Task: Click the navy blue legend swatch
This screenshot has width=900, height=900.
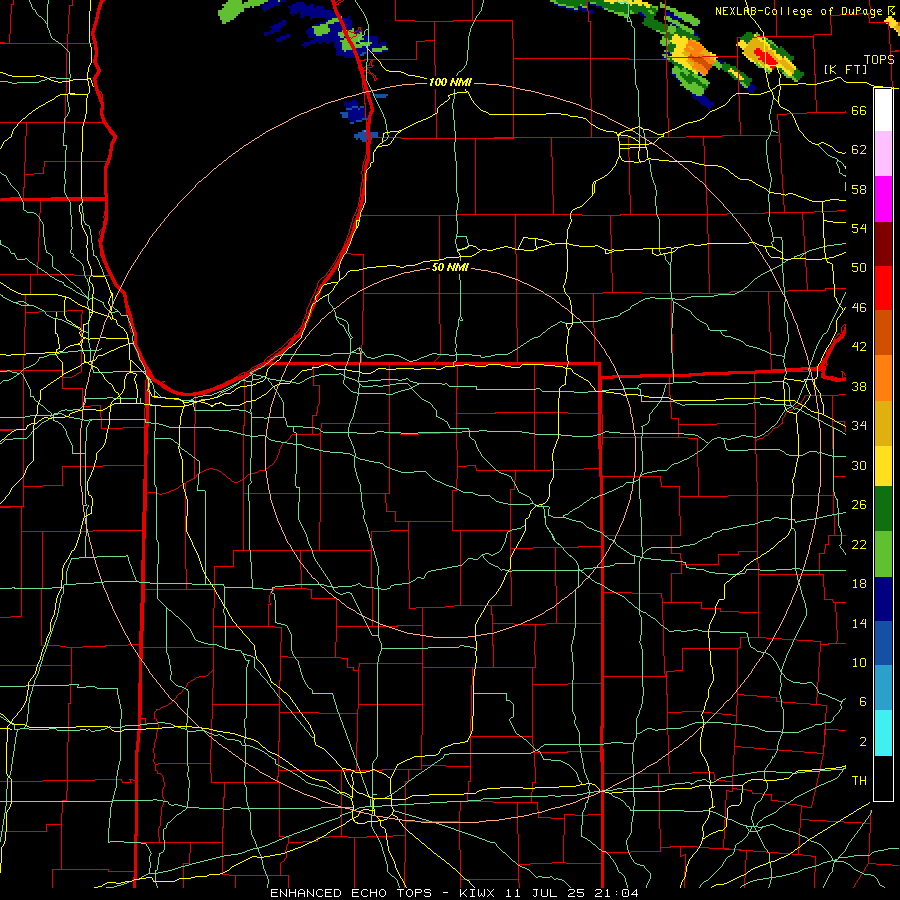Action: pos(883,599)
